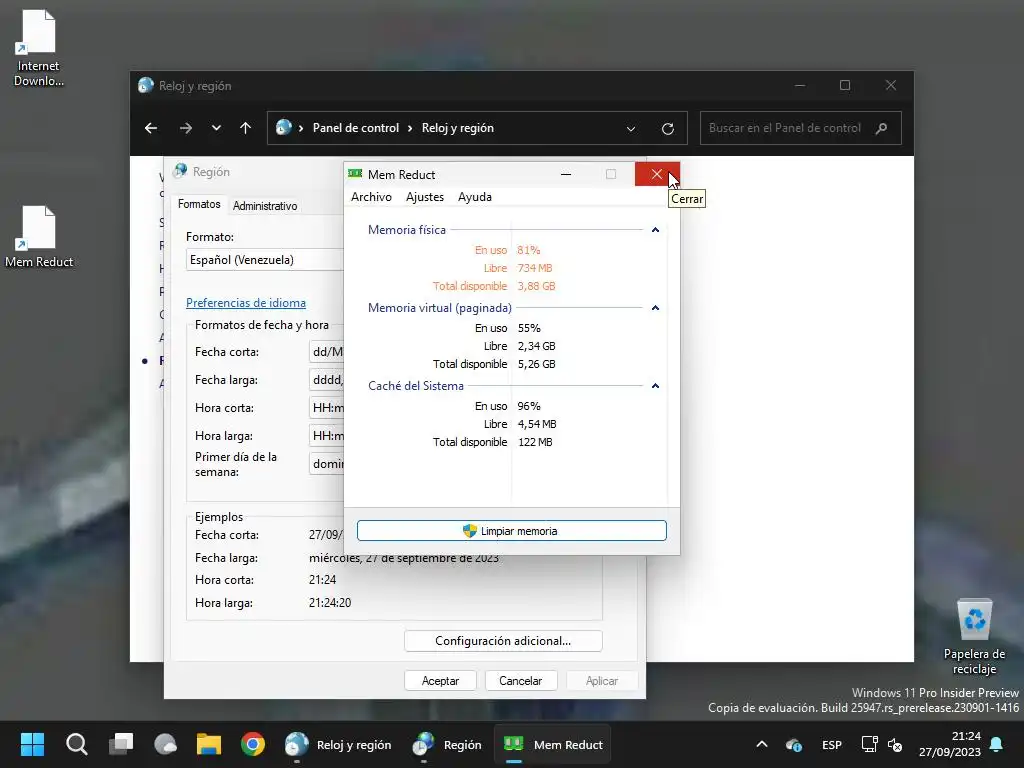Open taskbar Search
1024x768 pixels.
click(76, 744)
